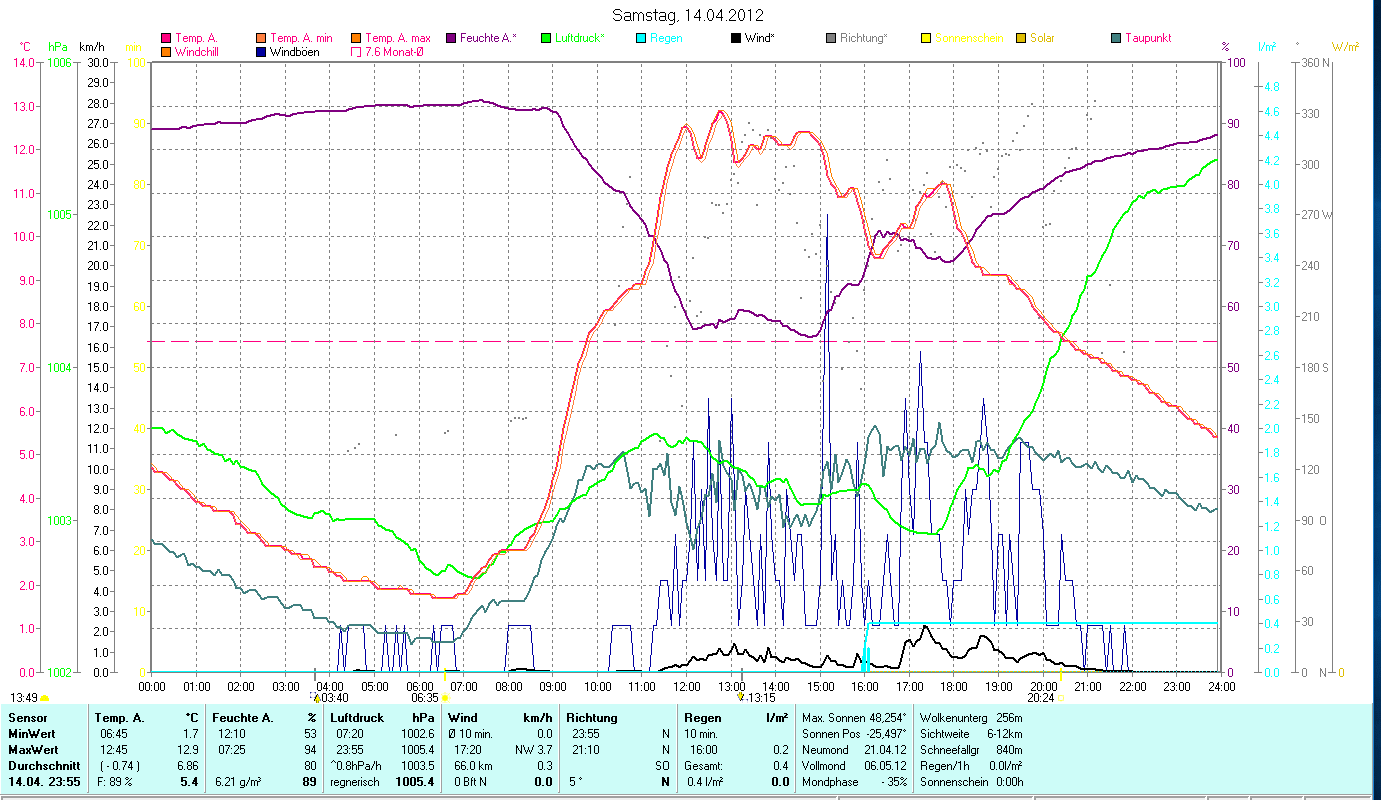
Task: Click the °C axis unit label
Action: tap(26, 47)
